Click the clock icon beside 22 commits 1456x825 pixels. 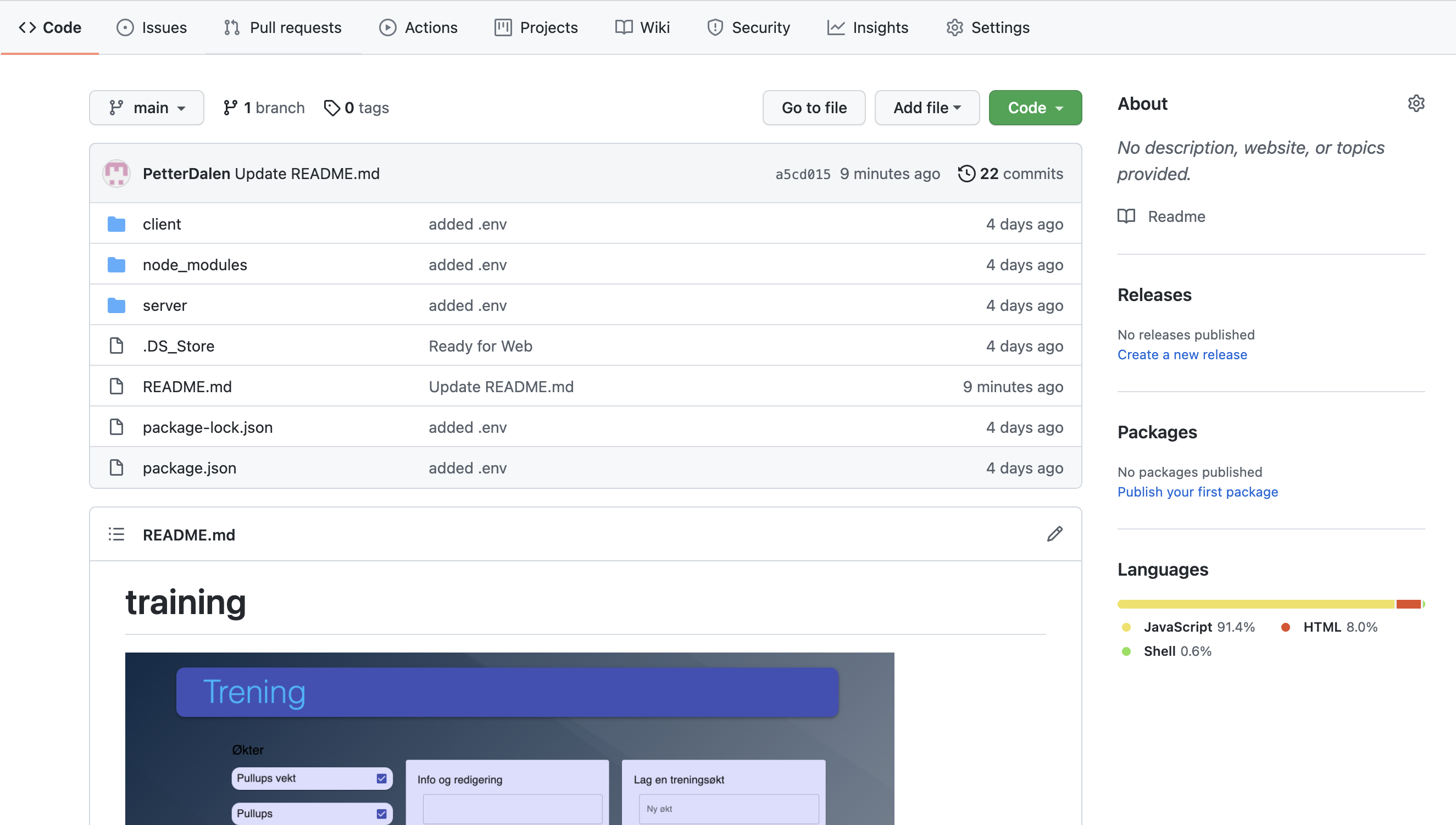966,174
